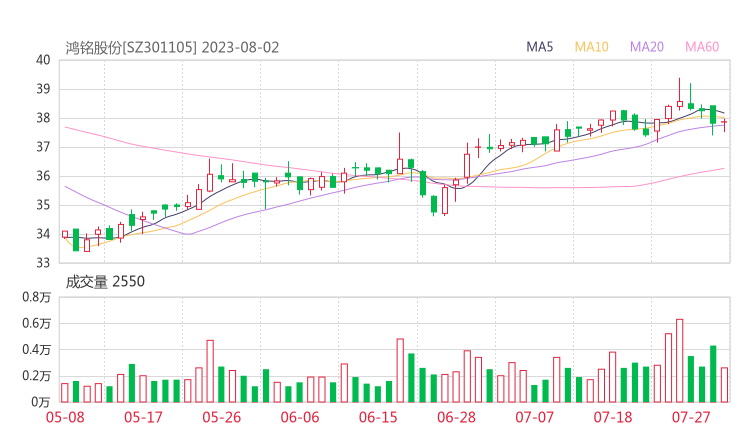Image resolution: width=740 pixels, height=440 pixels.
Task: Select the 33 price axis label
Action: click(43, 263)
